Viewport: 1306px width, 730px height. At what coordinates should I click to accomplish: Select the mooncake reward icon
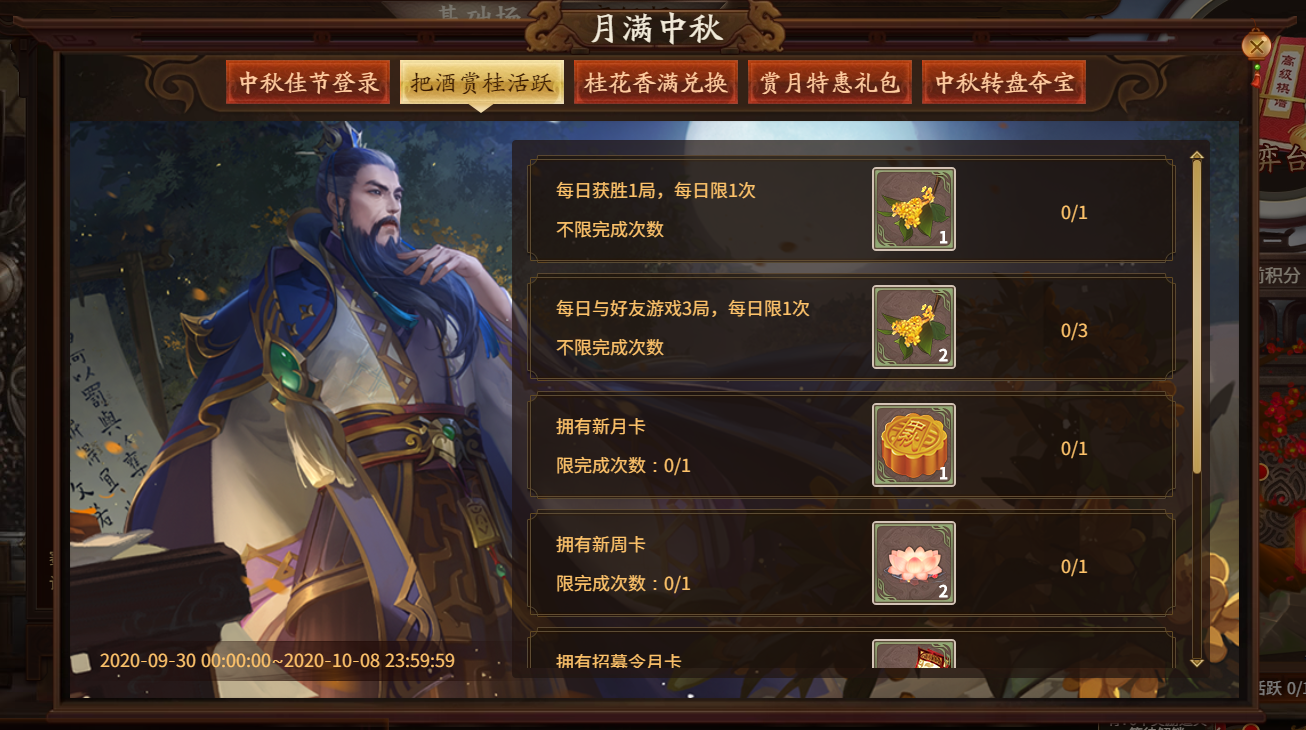(x=914, y=445)
